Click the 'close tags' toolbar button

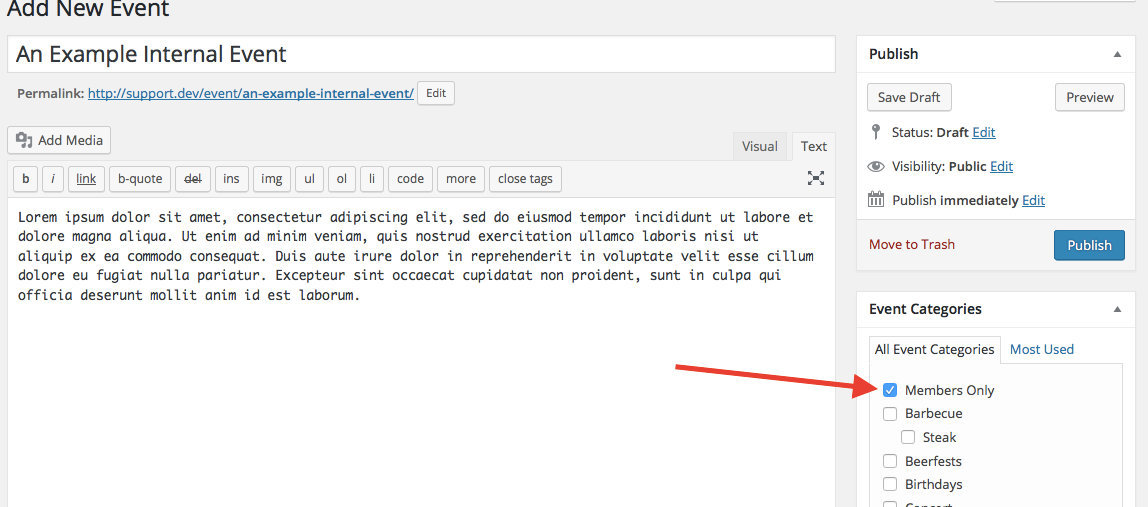pyautogui.click(x=525, y=179)
